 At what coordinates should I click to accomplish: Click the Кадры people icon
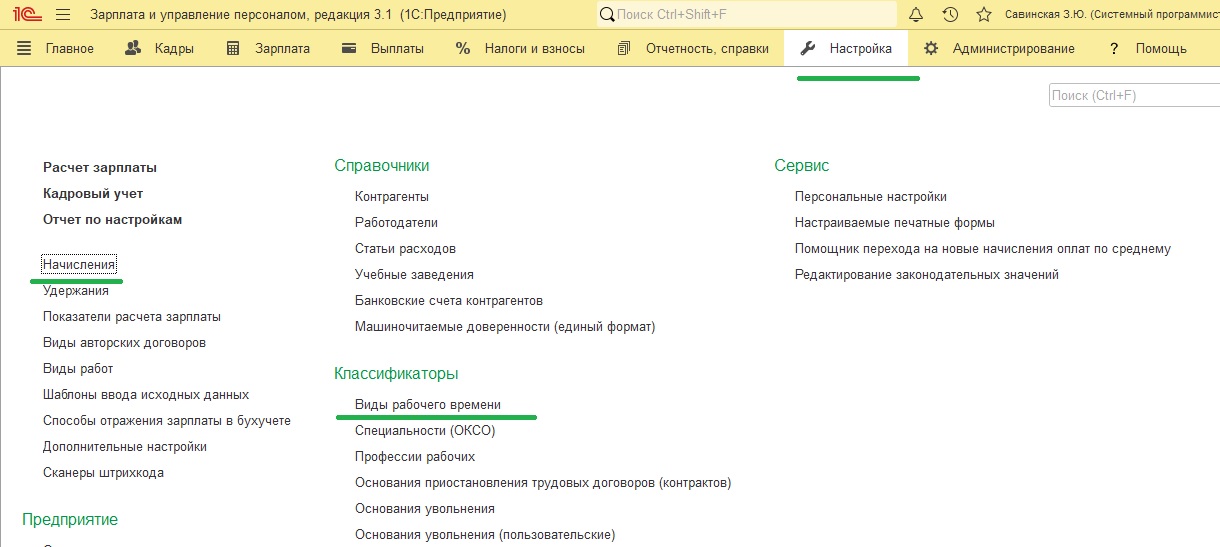133,48
